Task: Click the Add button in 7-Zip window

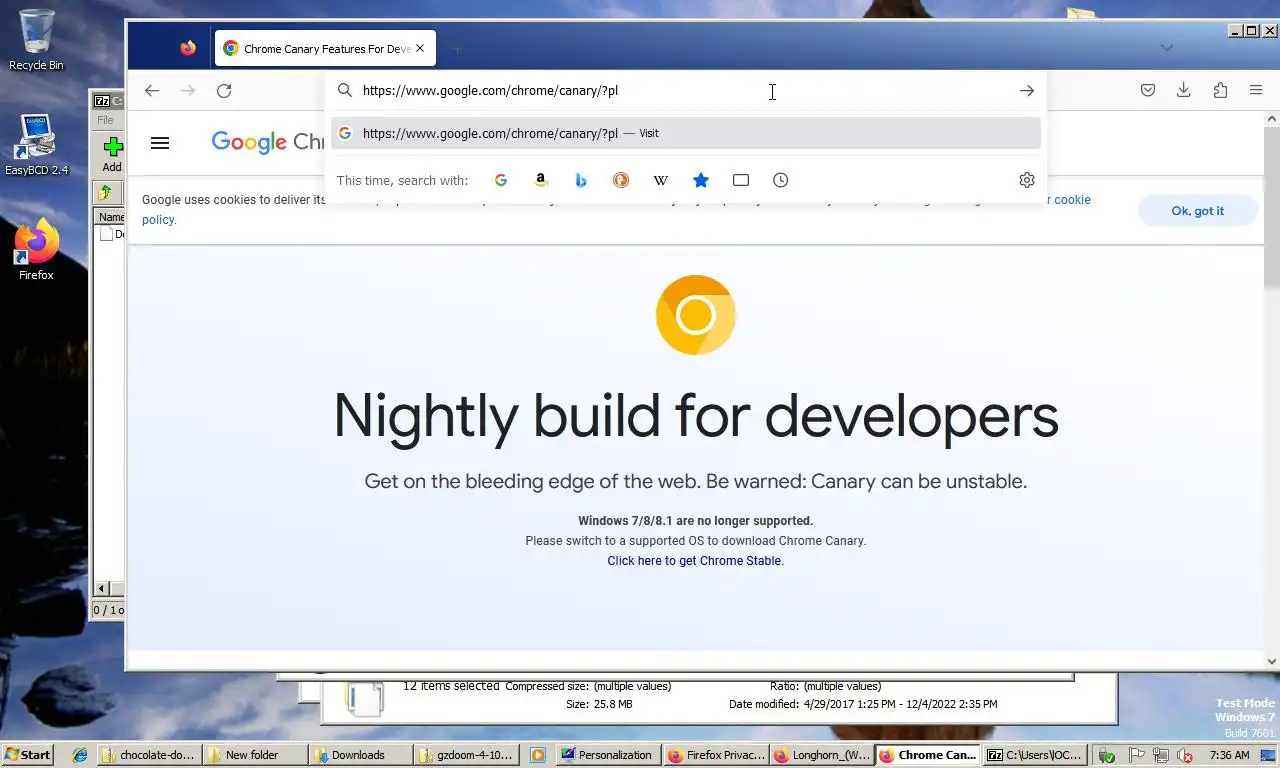Action: [112, 155]
